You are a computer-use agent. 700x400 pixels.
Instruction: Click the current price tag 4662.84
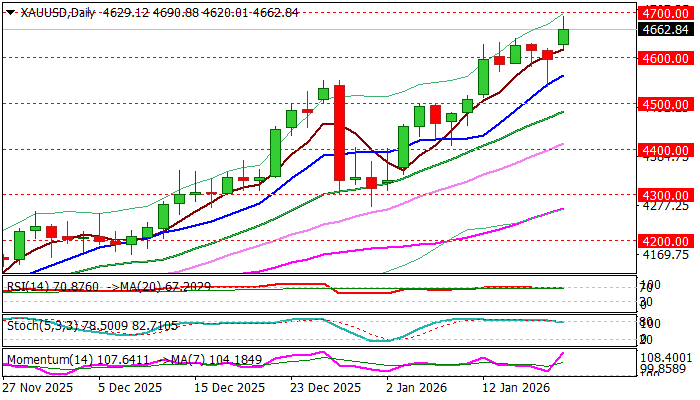665,30
